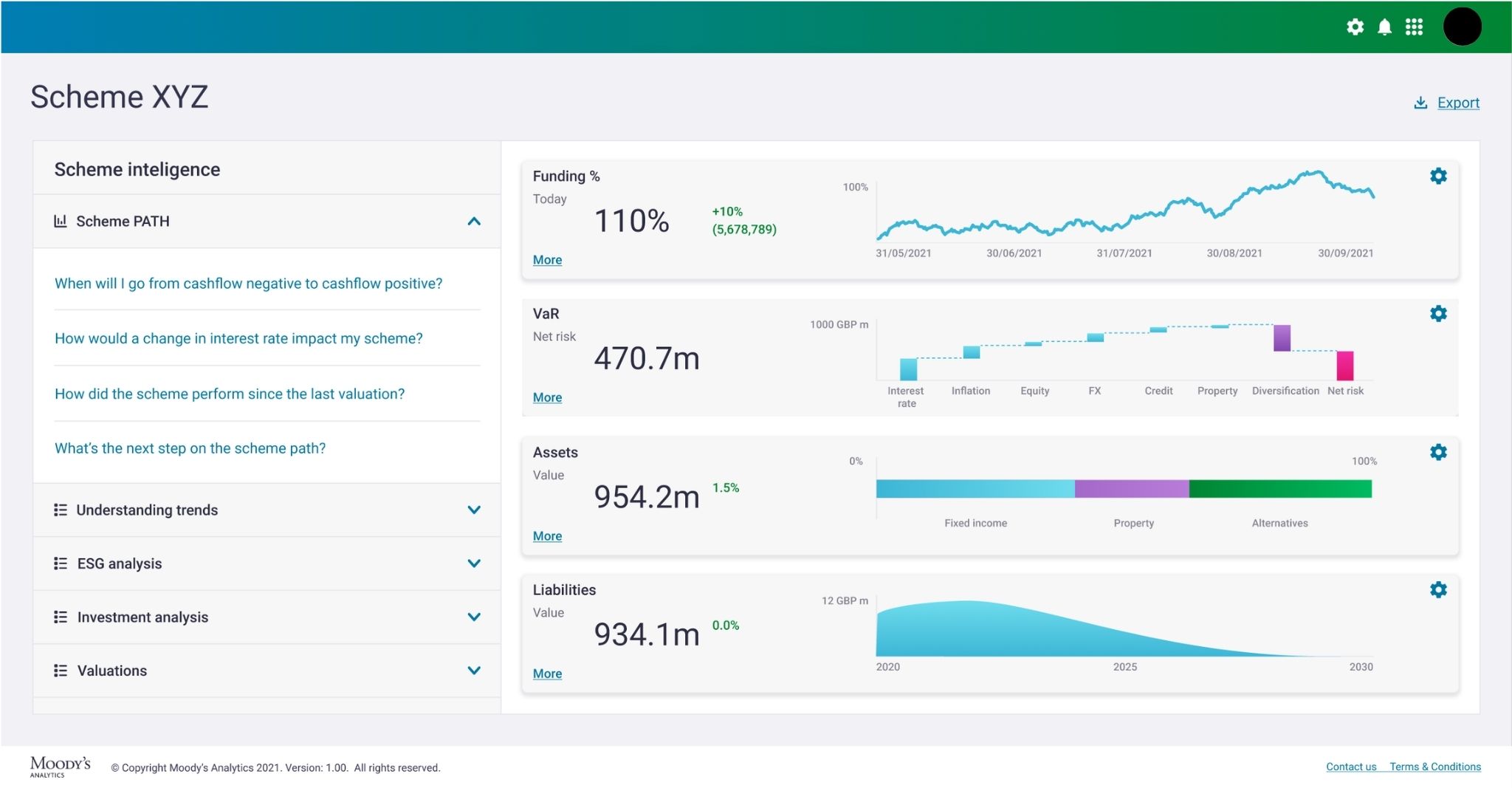Open the apps grid launcher icon
The width and height of the screenshot is (1512, 788).
coord(1414,27)
